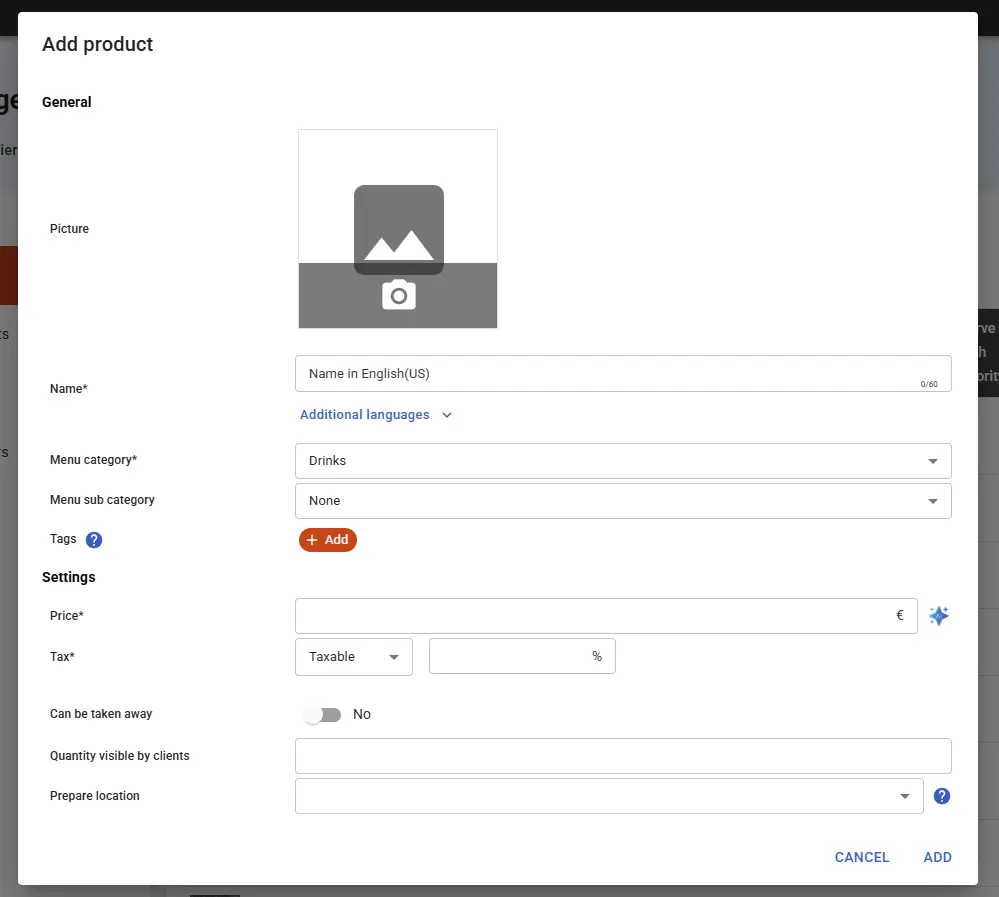This screenshot has height=897, width=999.
Task: Click the AI sparkle icon beside Price
Action: click(x=938, y=616)
